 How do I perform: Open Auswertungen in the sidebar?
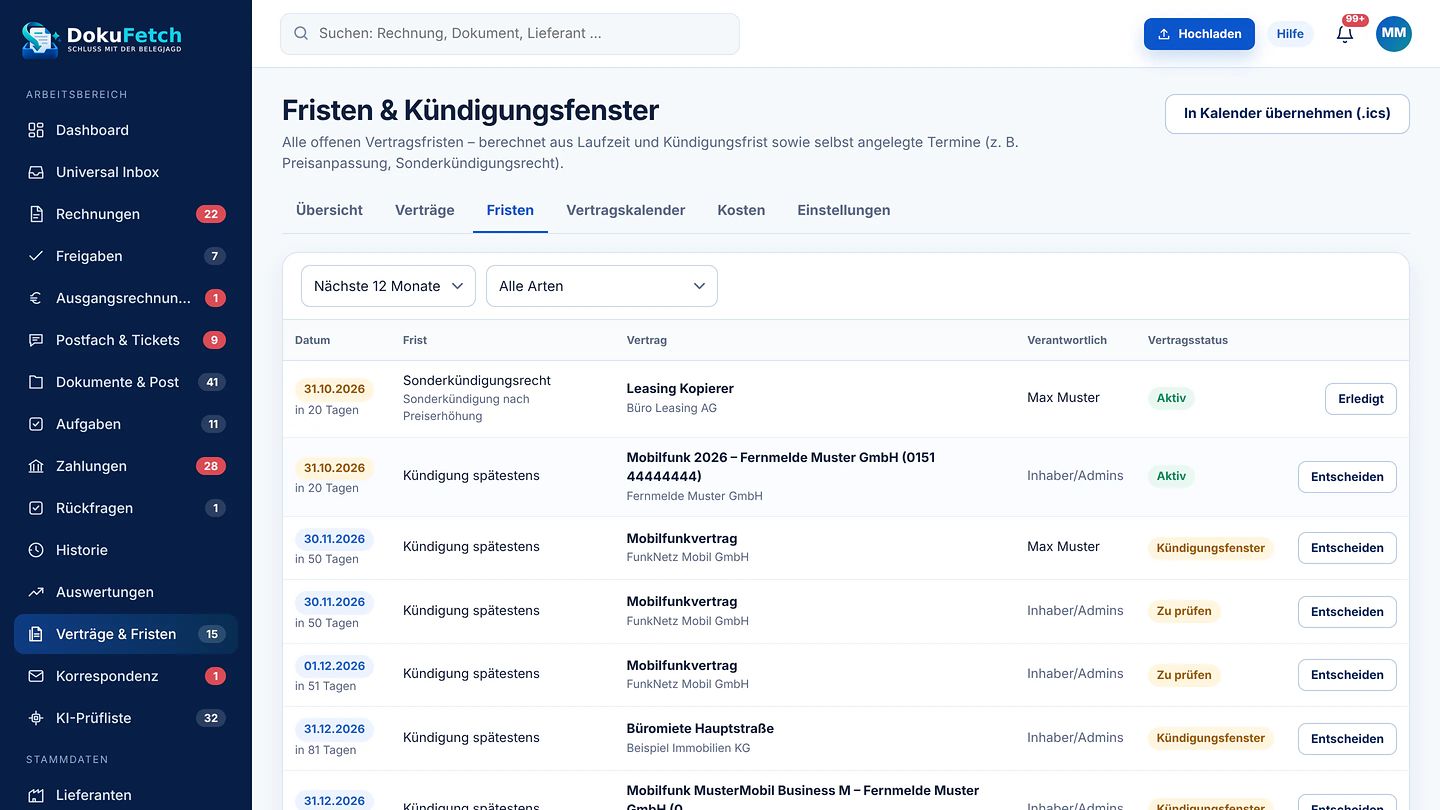[x=126, y=592]
